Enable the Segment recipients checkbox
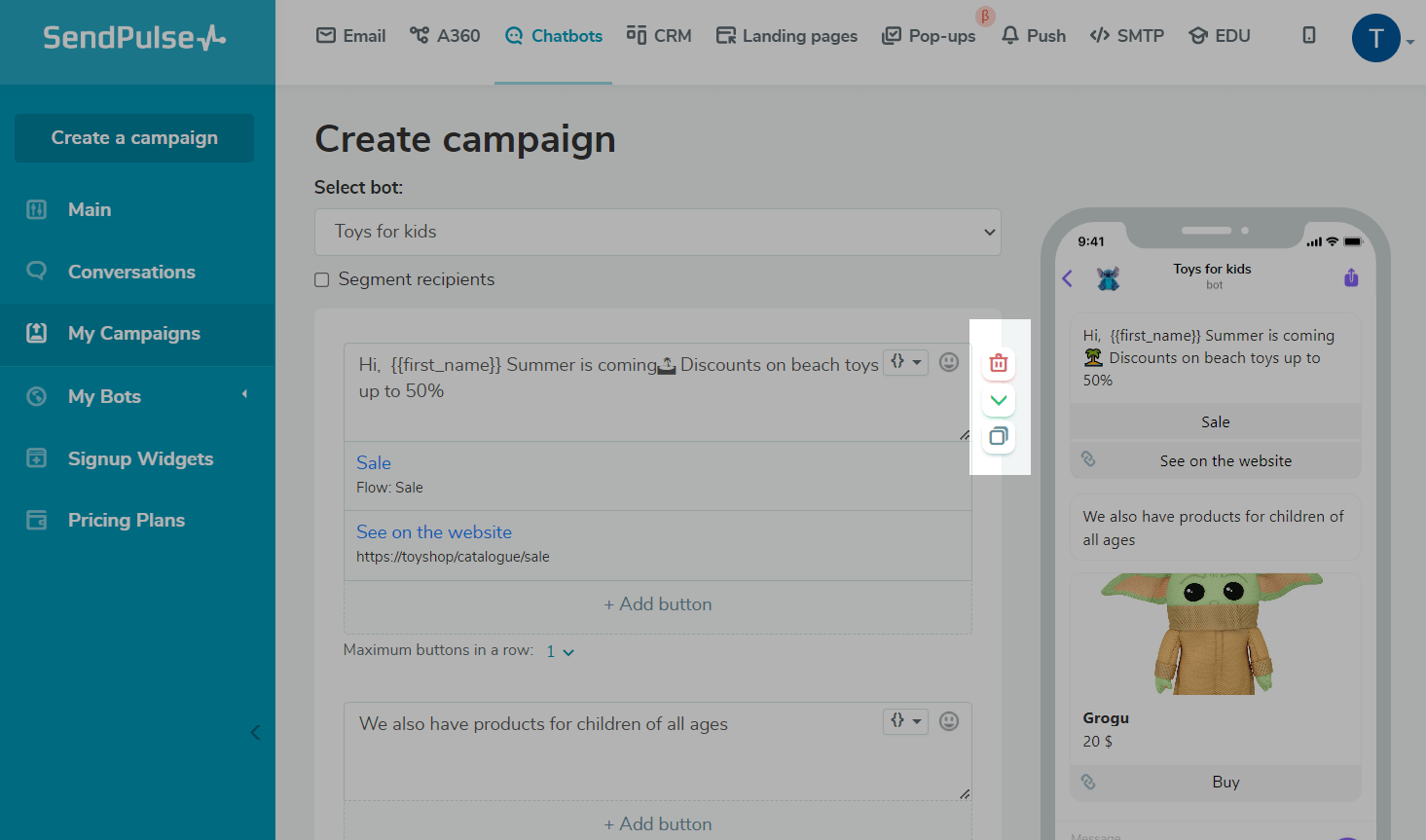 (322, 280)
